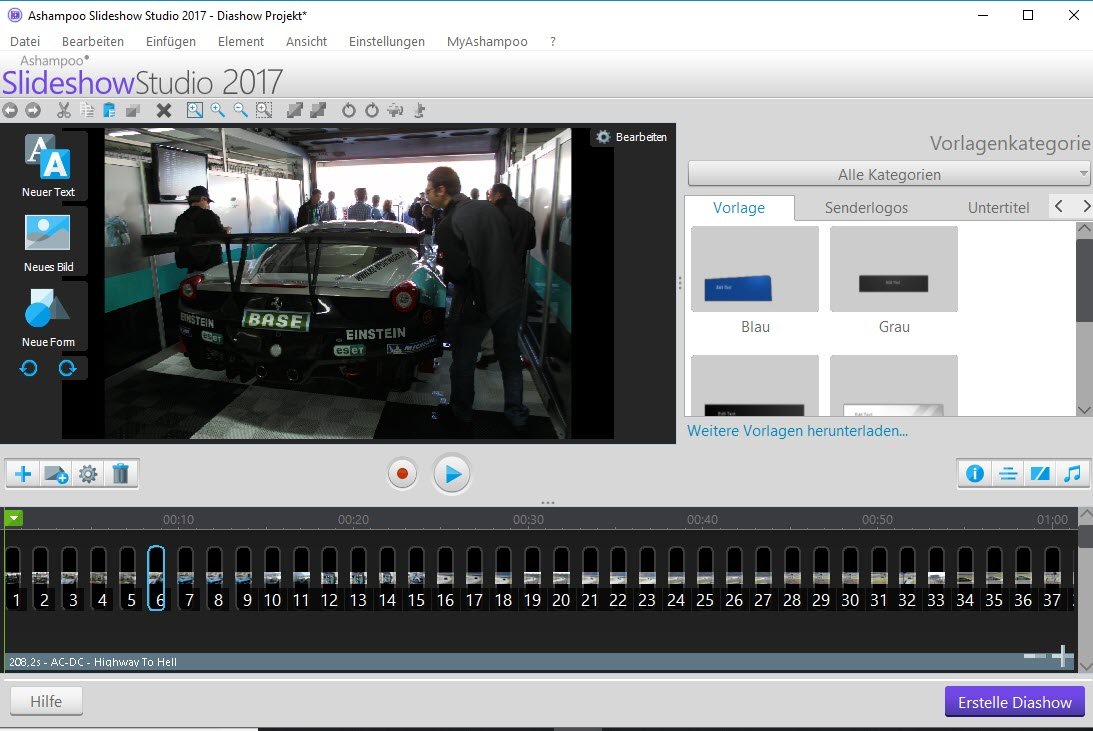1093x731 pixels.
Task: Click Weitere Vorlagen herunterladen link
Action: coord(797,431)
